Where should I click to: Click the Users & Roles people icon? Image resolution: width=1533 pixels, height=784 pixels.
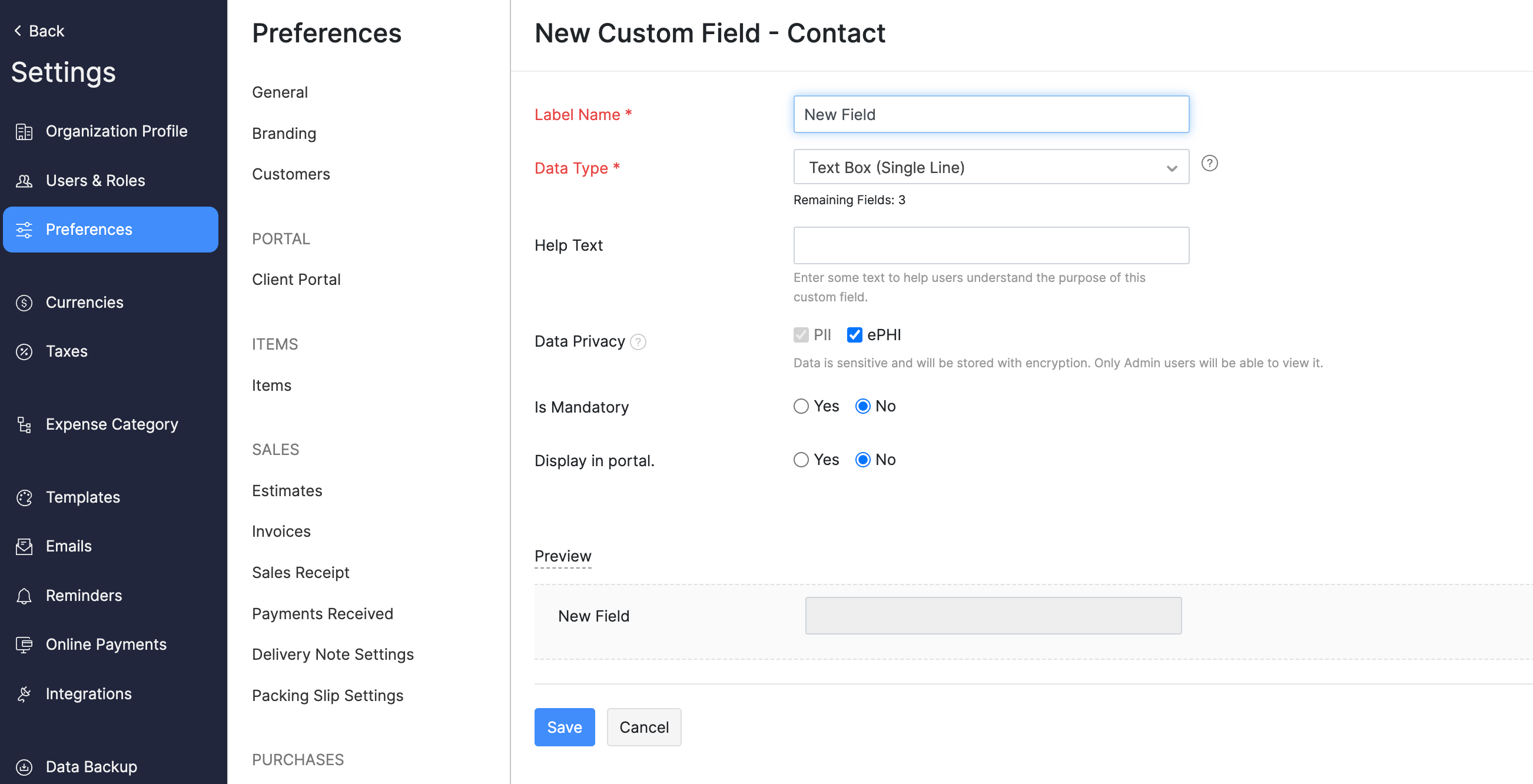pos(24,181)
